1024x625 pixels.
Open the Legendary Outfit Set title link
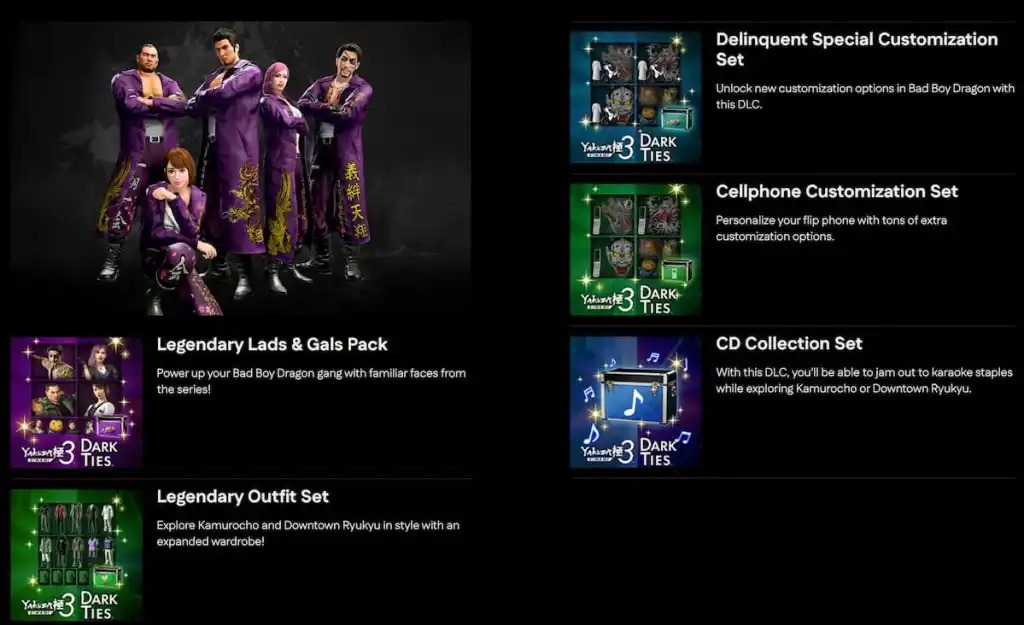(243, 496)
